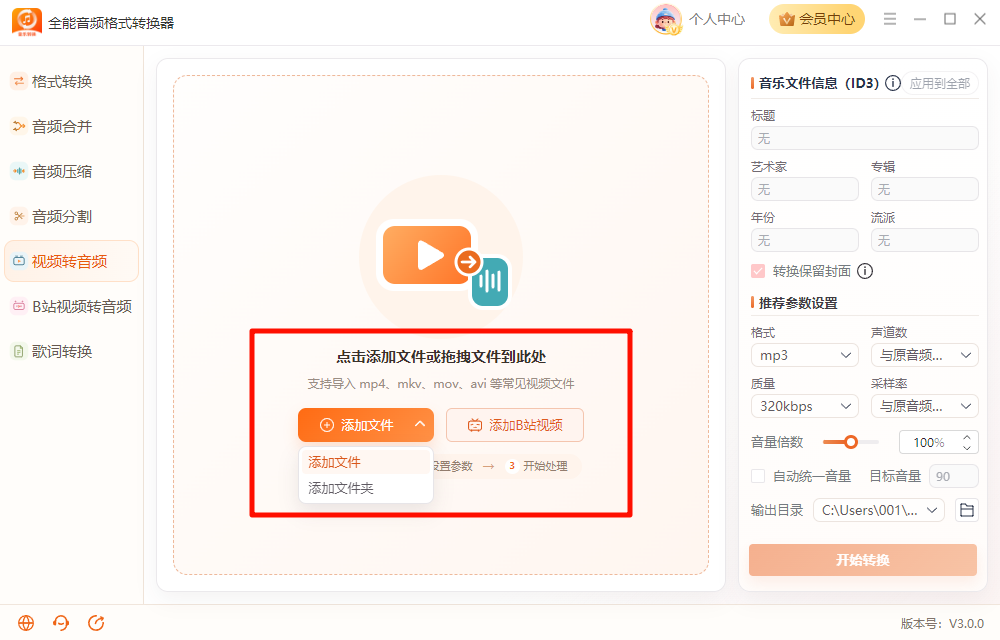This screenshot has height=640, width=1000.
Task: Click the 年份 input field
Action: pyautogui.click(x=804, y=240)
